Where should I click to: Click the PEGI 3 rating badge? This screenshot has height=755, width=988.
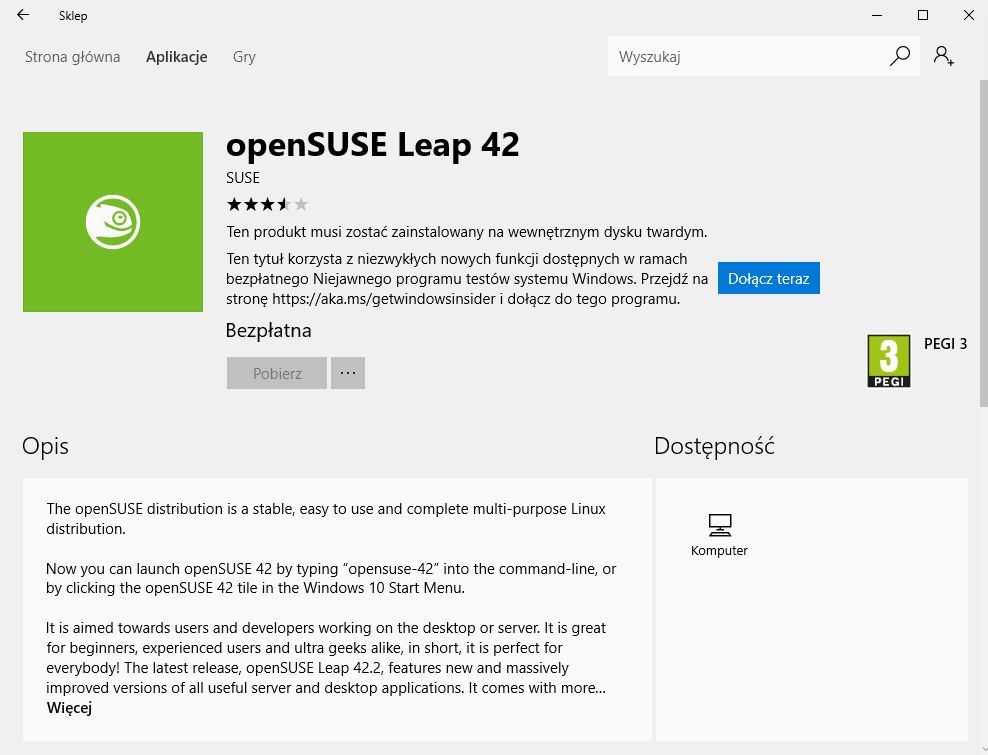click(888, 361)
